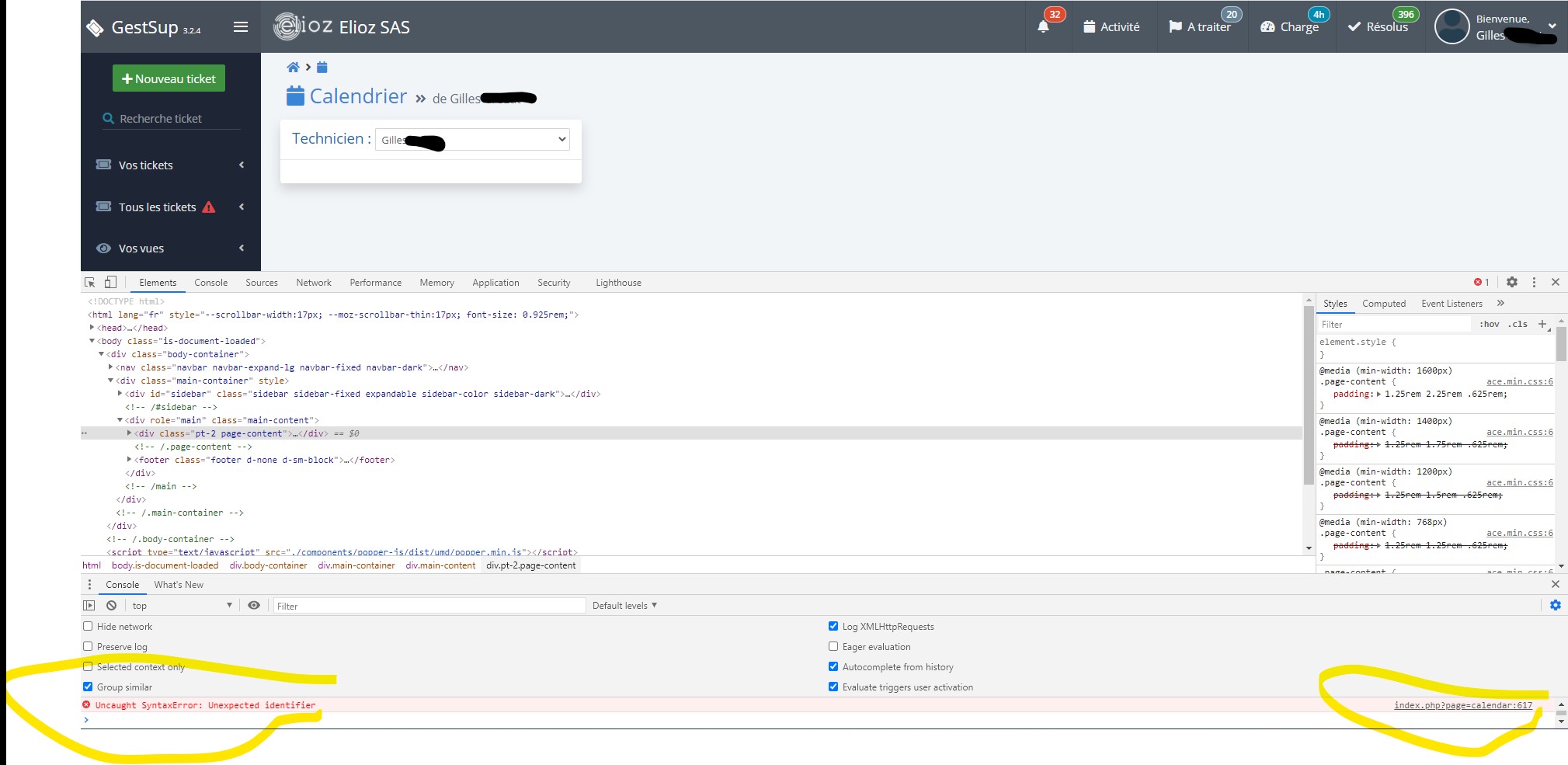Expand the pt-2 page-content div node
This screenshot has height=765, width=1568.
click(x=130, y=433)
